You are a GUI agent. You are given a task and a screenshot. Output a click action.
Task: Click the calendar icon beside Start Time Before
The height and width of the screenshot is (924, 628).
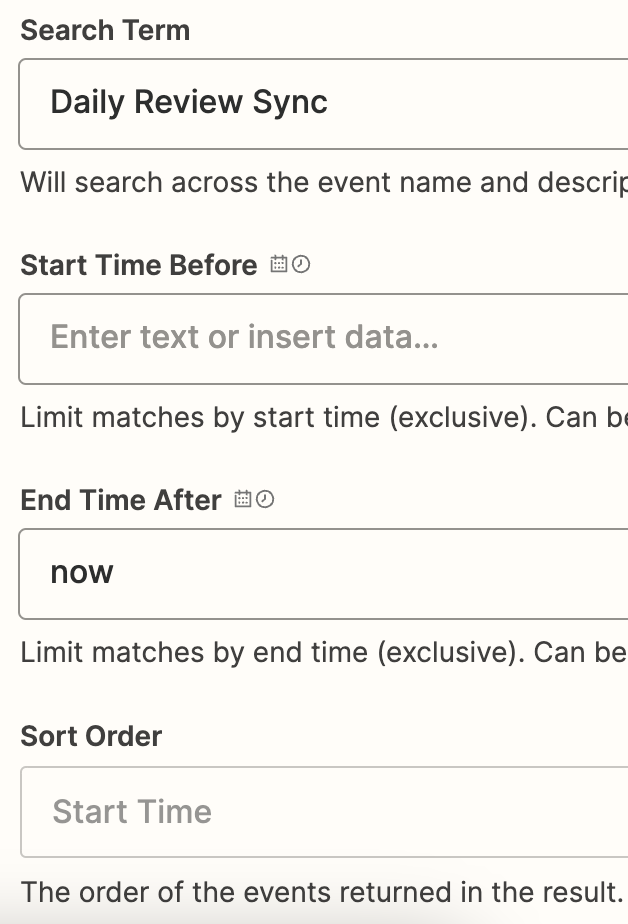pyautogui.click(x=279, y=265)
